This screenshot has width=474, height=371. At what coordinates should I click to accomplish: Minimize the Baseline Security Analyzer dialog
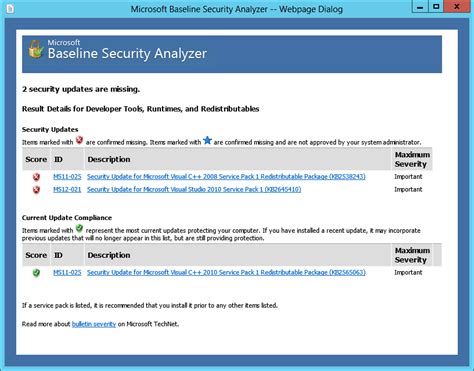click(x=420, y=7)
